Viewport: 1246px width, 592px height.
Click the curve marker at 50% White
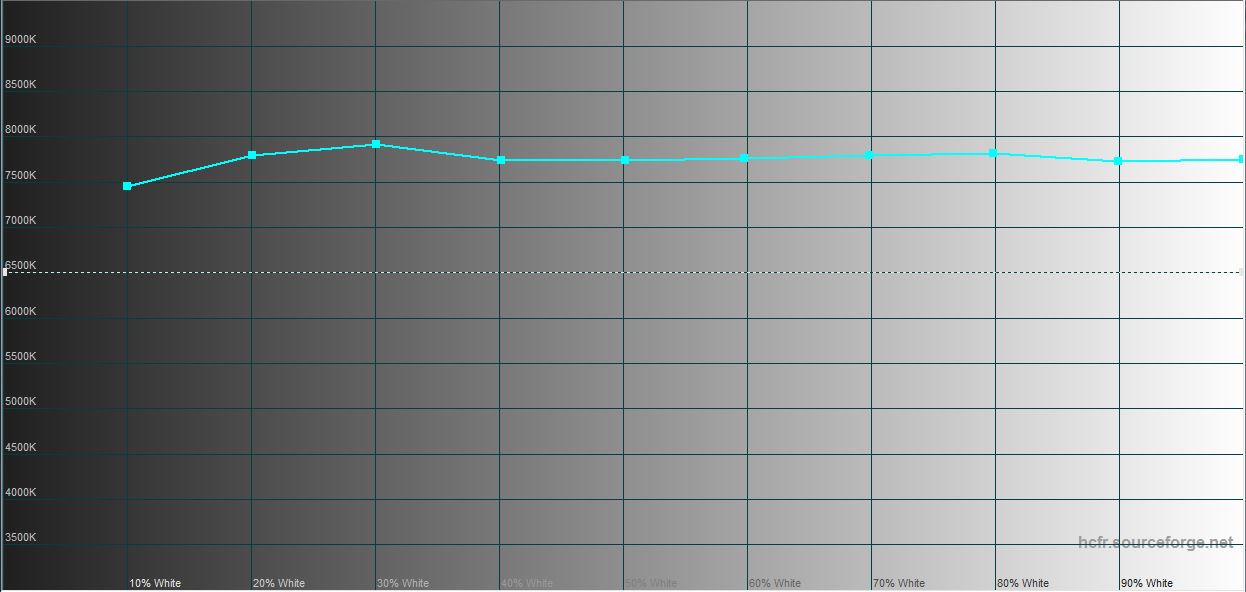[x=625, y=160]
